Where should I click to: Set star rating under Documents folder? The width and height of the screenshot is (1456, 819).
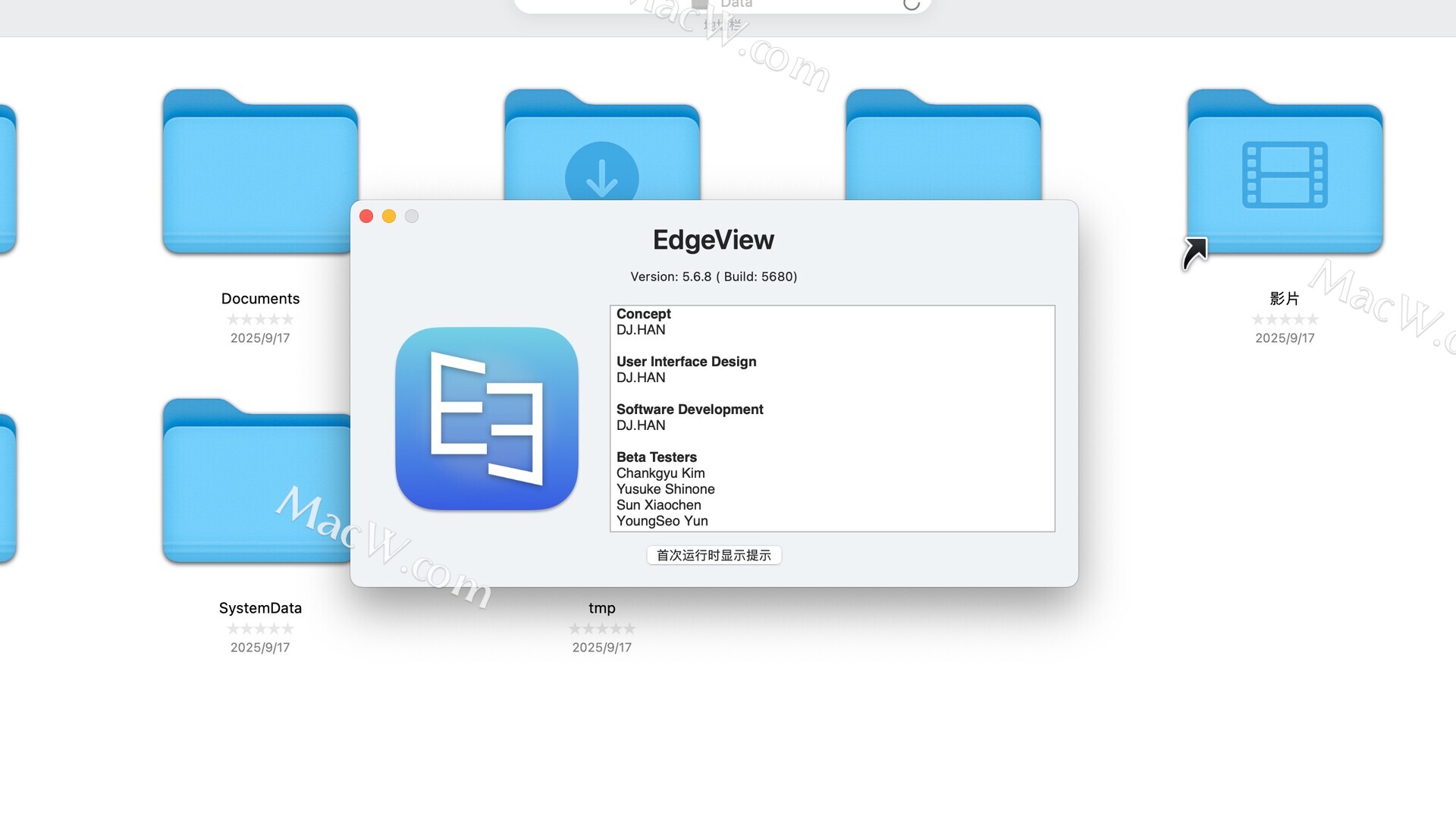coord(260,319)
